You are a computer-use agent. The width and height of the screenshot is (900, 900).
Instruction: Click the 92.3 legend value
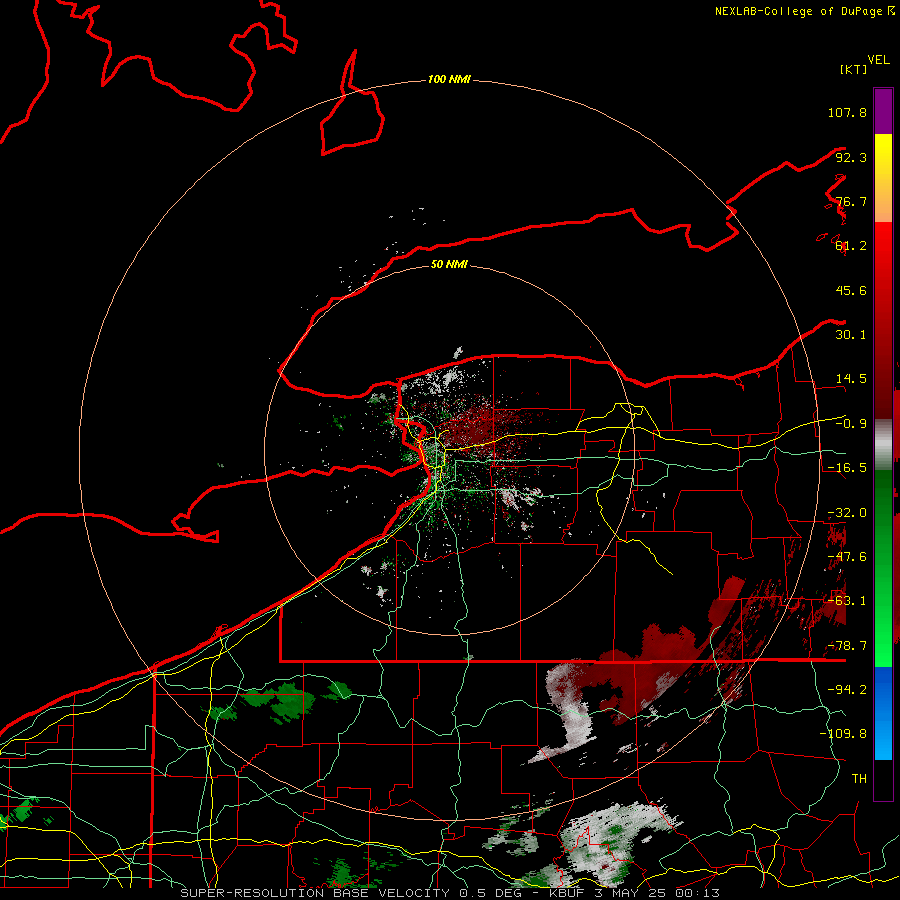[851, 157]
